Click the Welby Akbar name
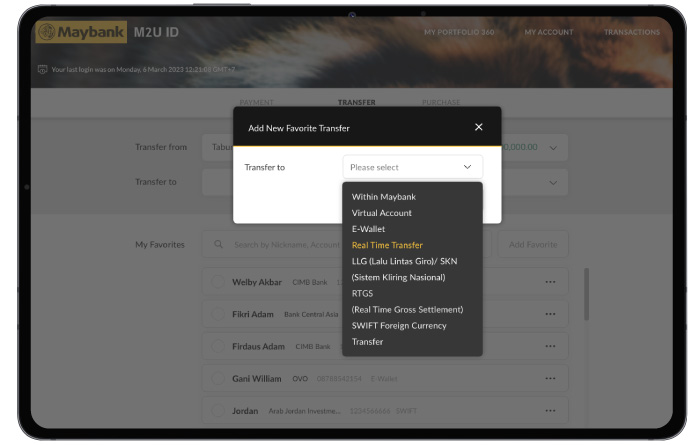700x445 pixels. click(257, 282)
